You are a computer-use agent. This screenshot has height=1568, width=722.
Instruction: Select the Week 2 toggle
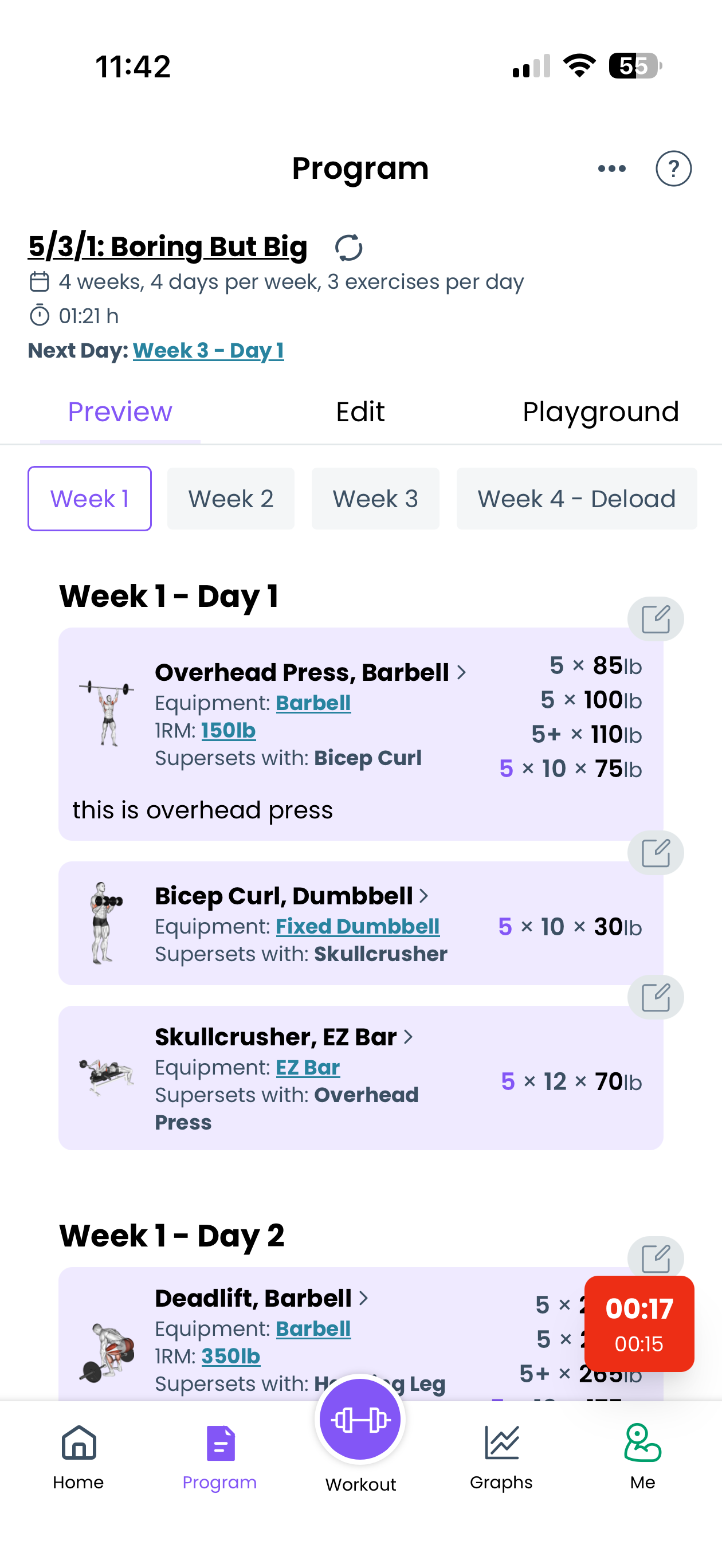(x=230, y=498)
